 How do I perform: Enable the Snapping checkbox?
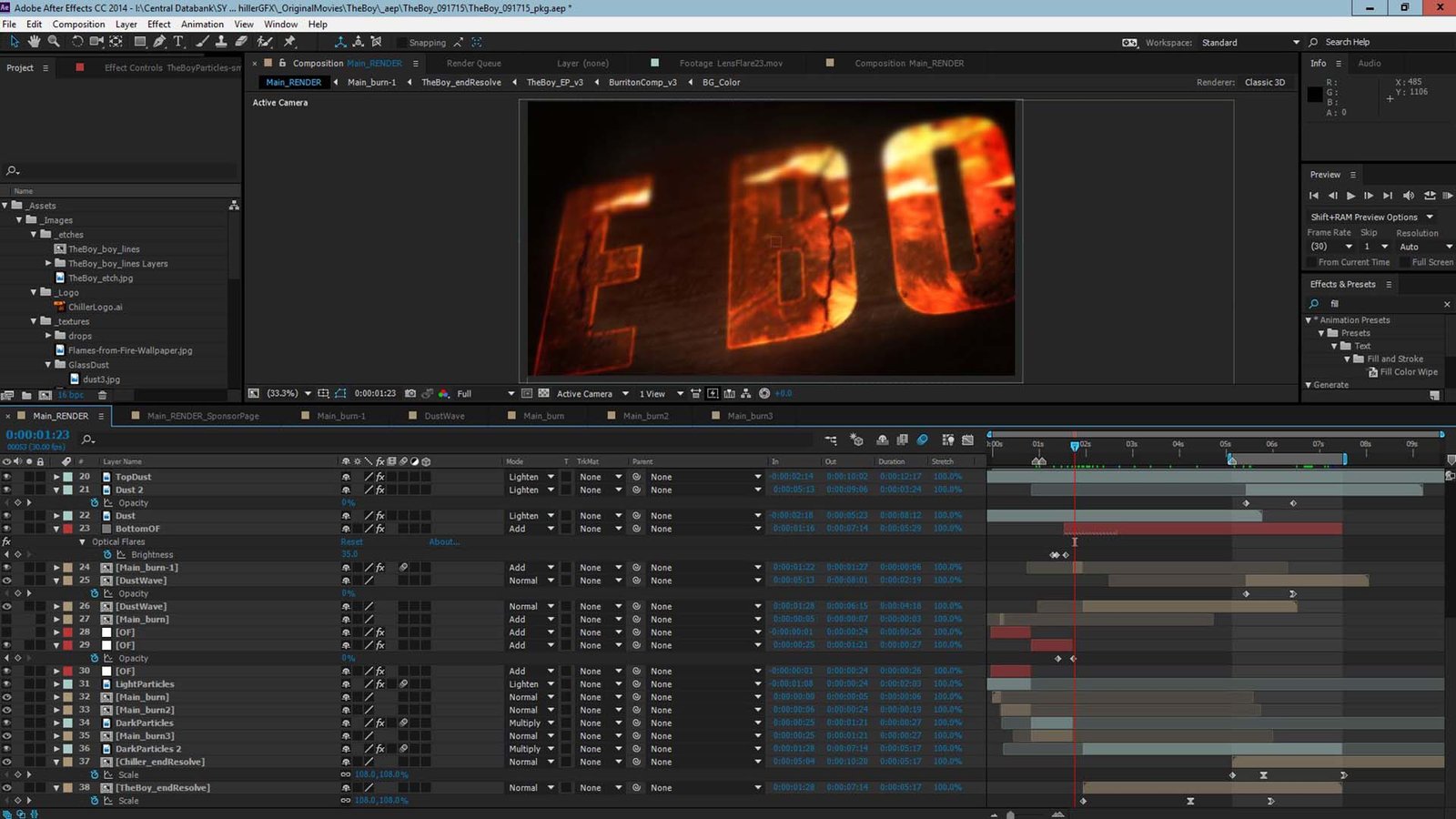[x=400, y=43]
